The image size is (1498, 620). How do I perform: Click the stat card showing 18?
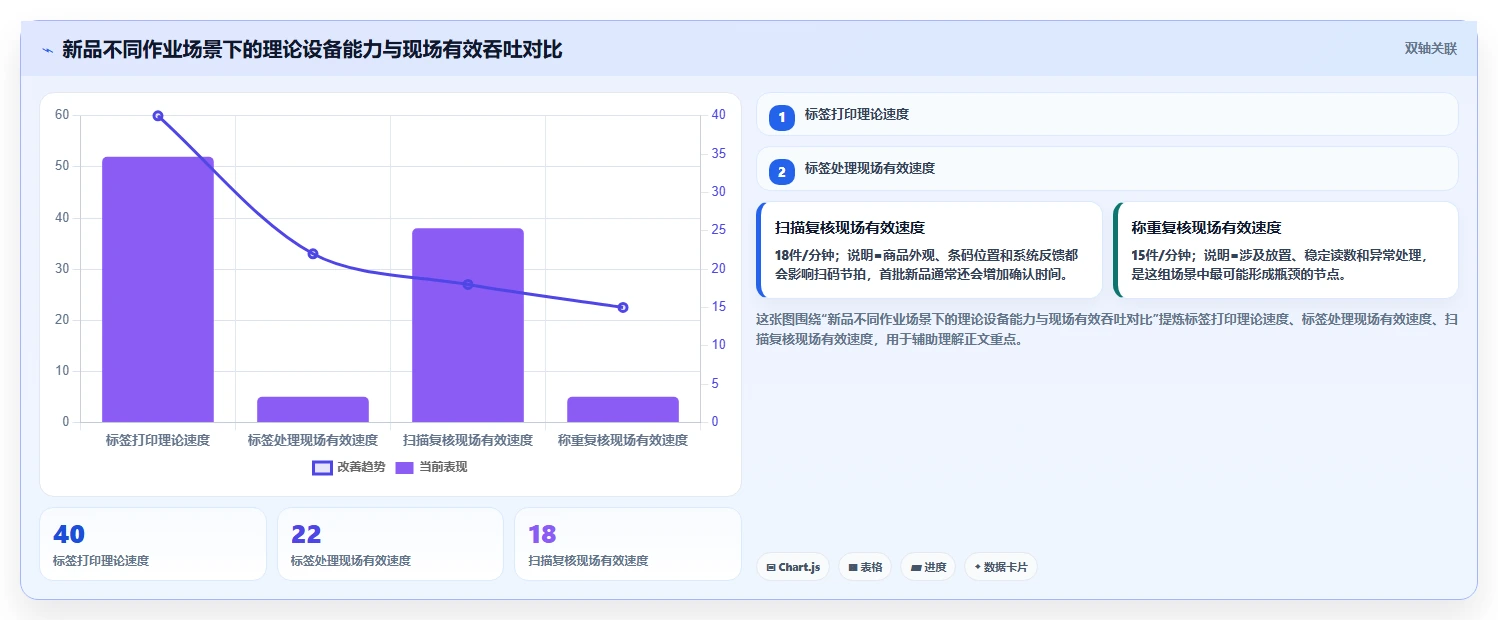[x=628, y=544]
